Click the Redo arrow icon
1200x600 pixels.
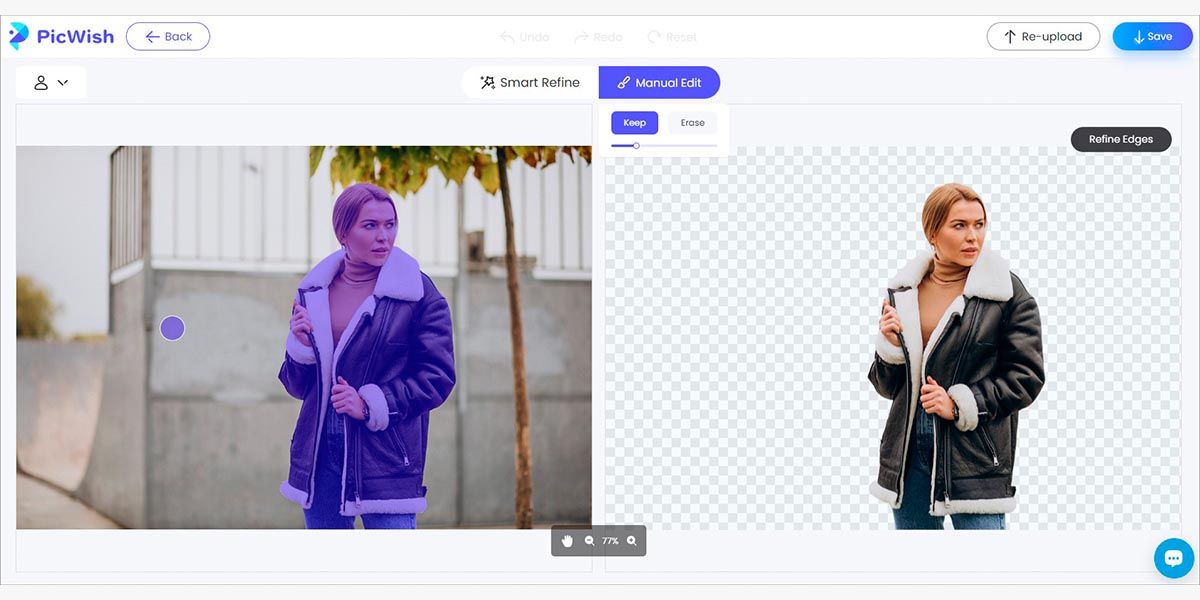coord(580,36)
